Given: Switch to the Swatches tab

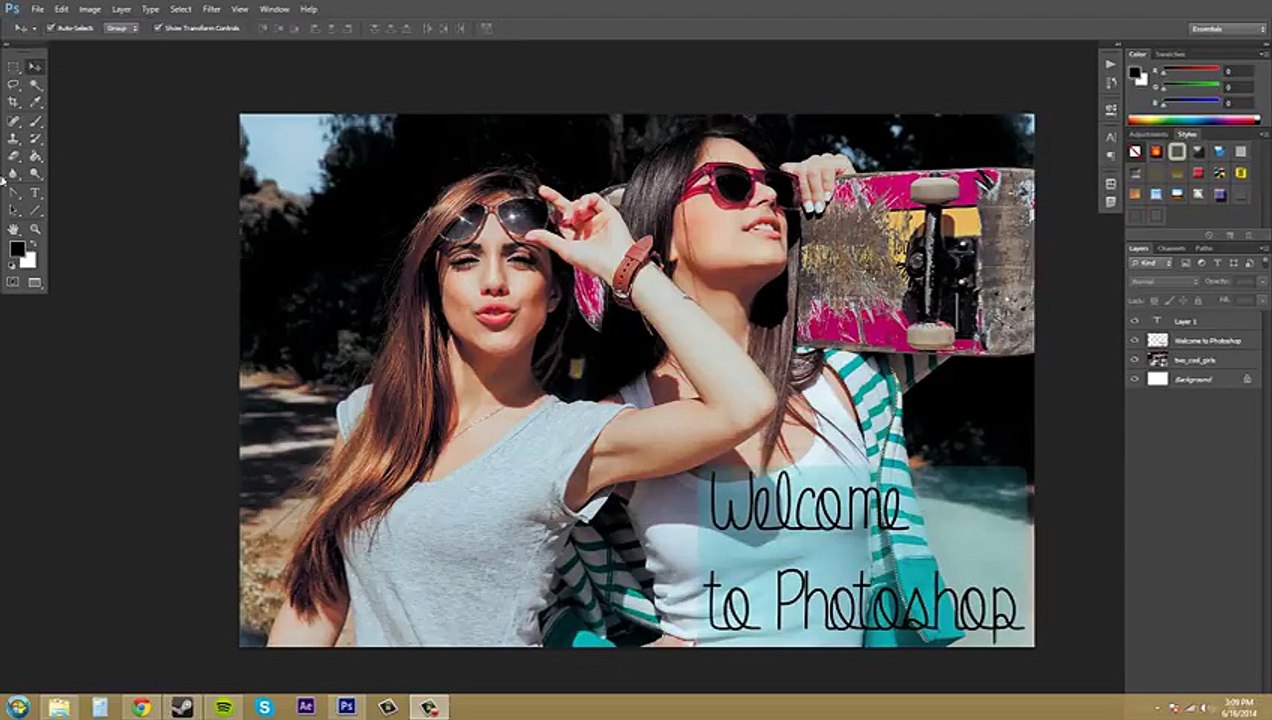Looking at the screenshot, I should pyautogui.click(x=1170, y=54).
